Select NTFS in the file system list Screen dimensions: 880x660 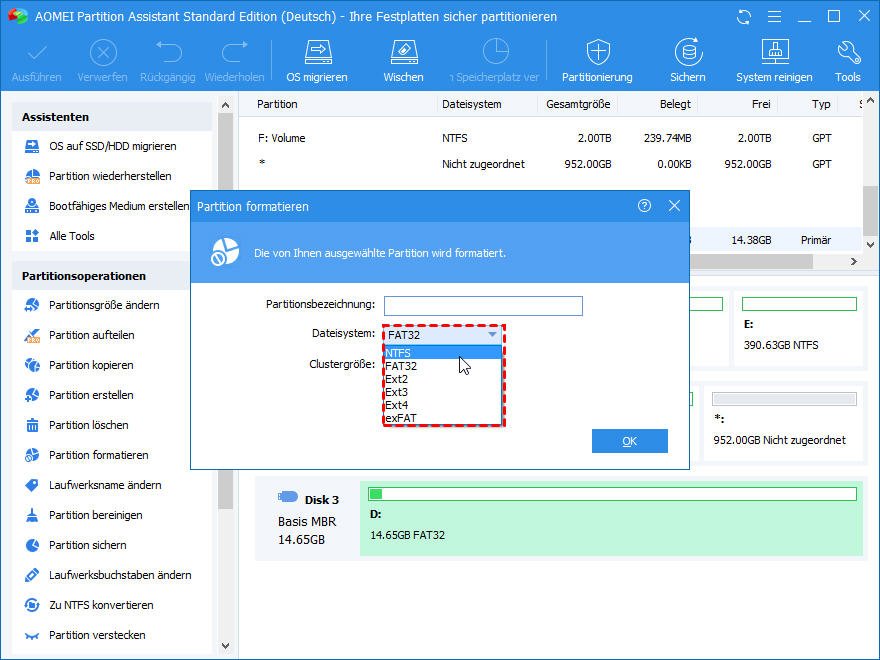click(443, 353)
